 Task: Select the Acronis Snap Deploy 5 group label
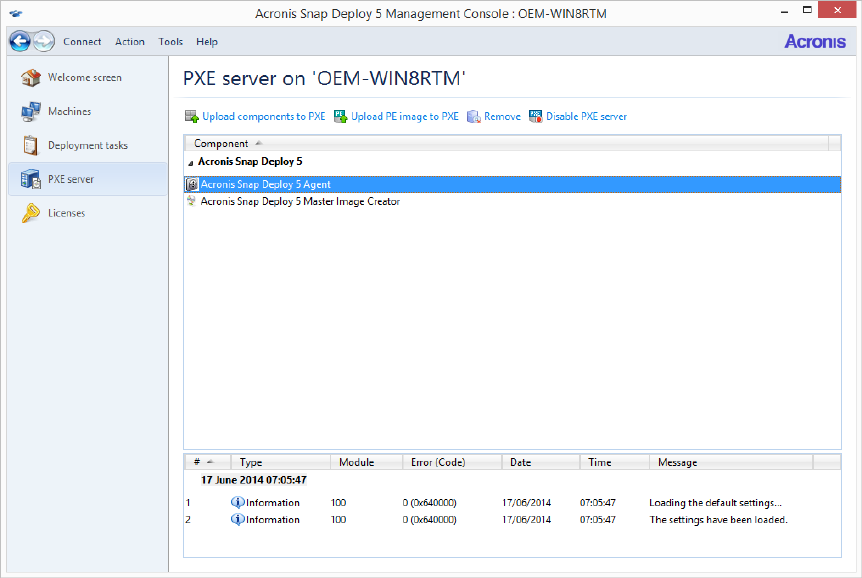pos(250,162)
